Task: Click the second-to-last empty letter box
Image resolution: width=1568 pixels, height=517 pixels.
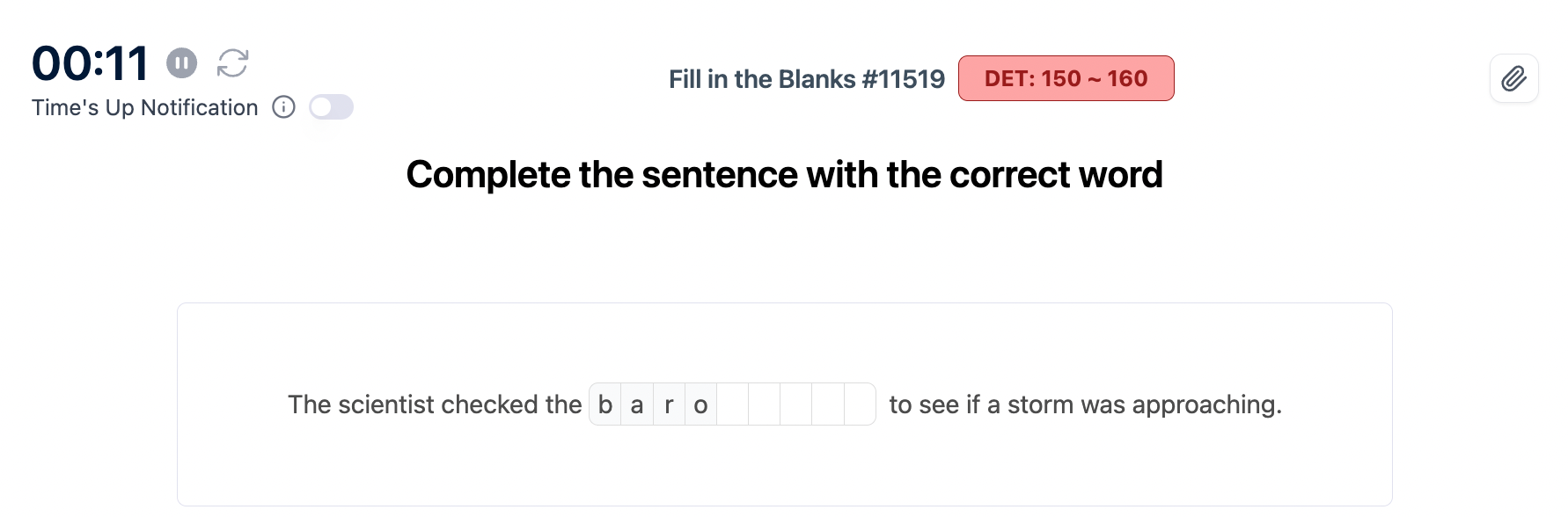Action: 827,404
